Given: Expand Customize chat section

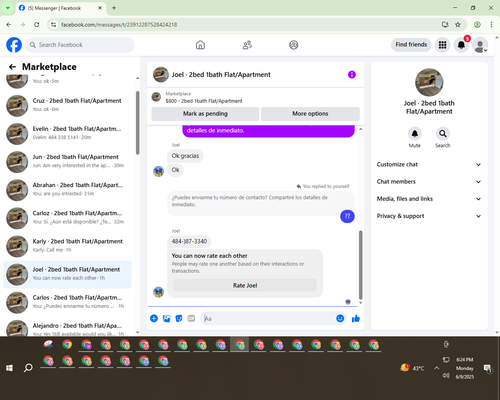Looking at the screenshot, I should [x=429, y=164].
